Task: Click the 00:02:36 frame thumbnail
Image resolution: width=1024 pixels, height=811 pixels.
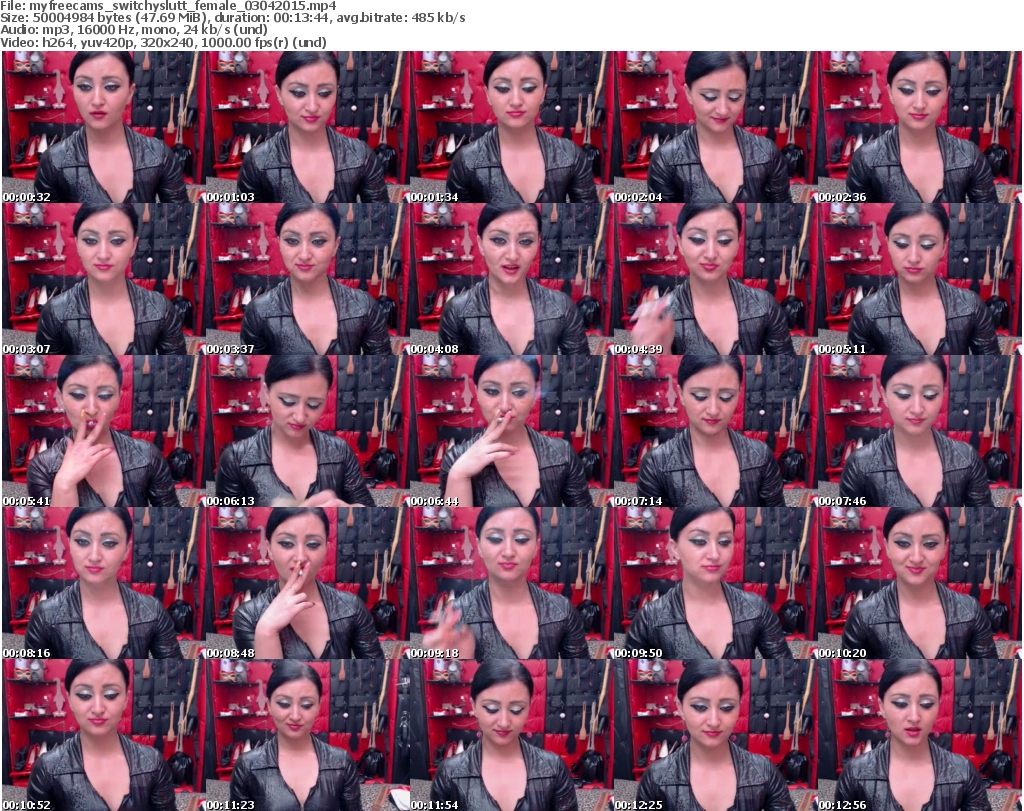Action: pyautogui.click(x=919, y=127)
